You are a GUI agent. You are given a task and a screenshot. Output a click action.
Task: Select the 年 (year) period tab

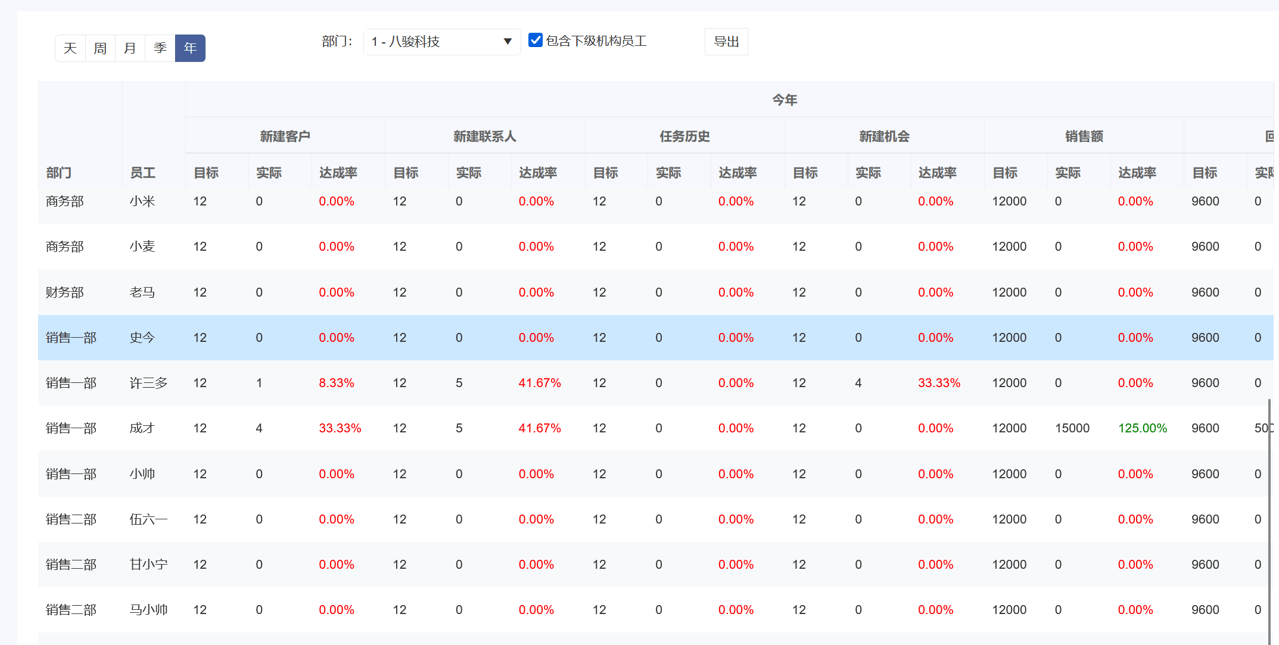tap(190, 47)
